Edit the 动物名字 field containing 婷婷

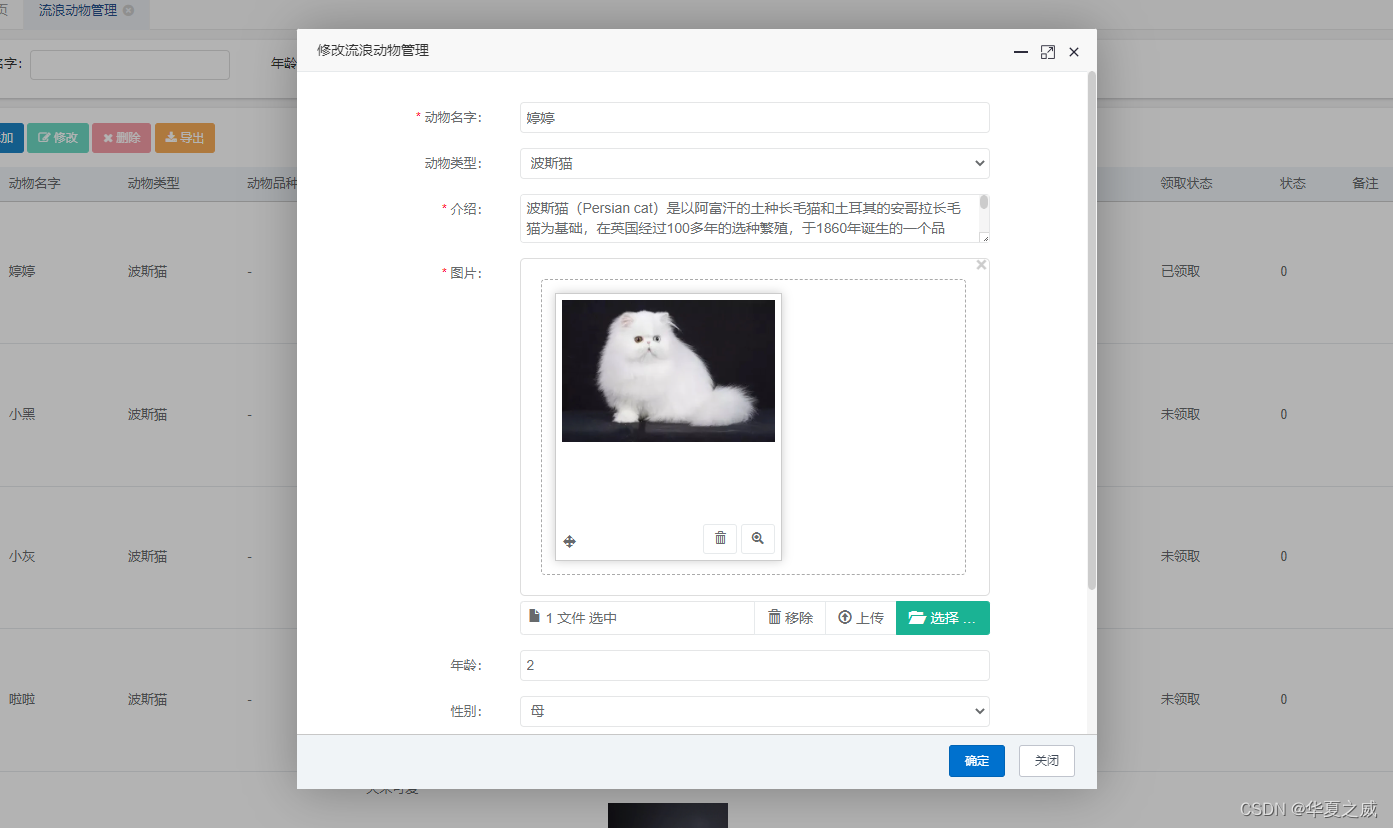tap(753, 117)
